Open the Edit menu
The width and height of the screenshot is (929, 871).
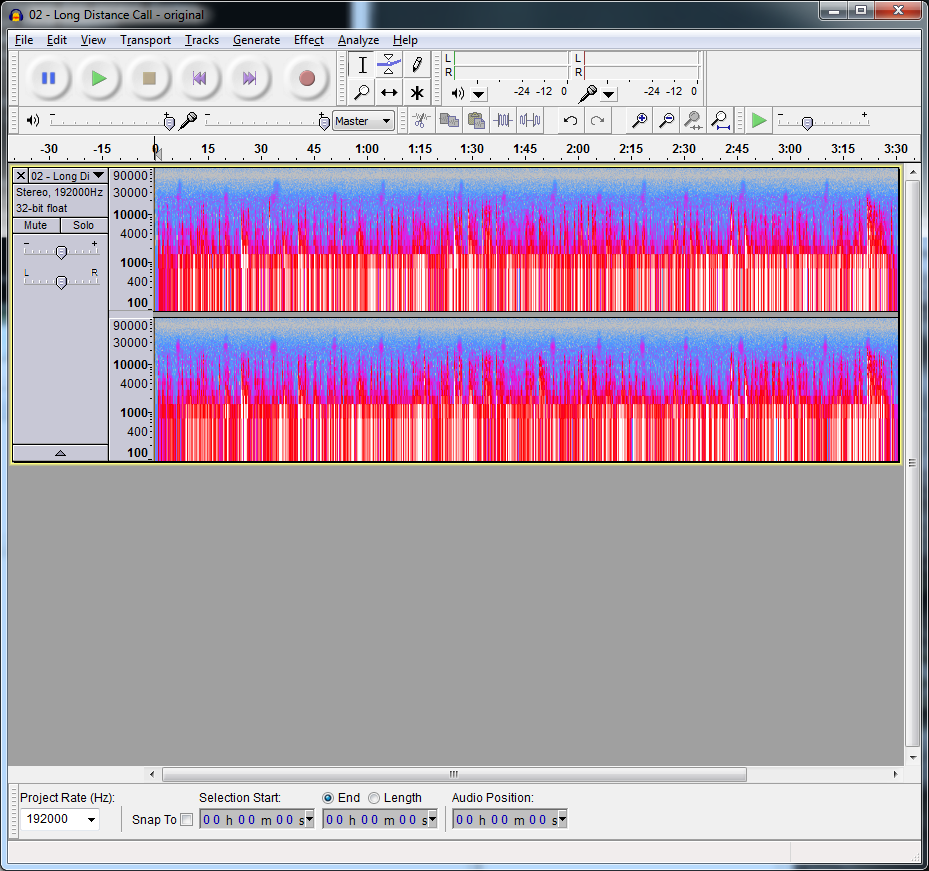click(56, 40)
